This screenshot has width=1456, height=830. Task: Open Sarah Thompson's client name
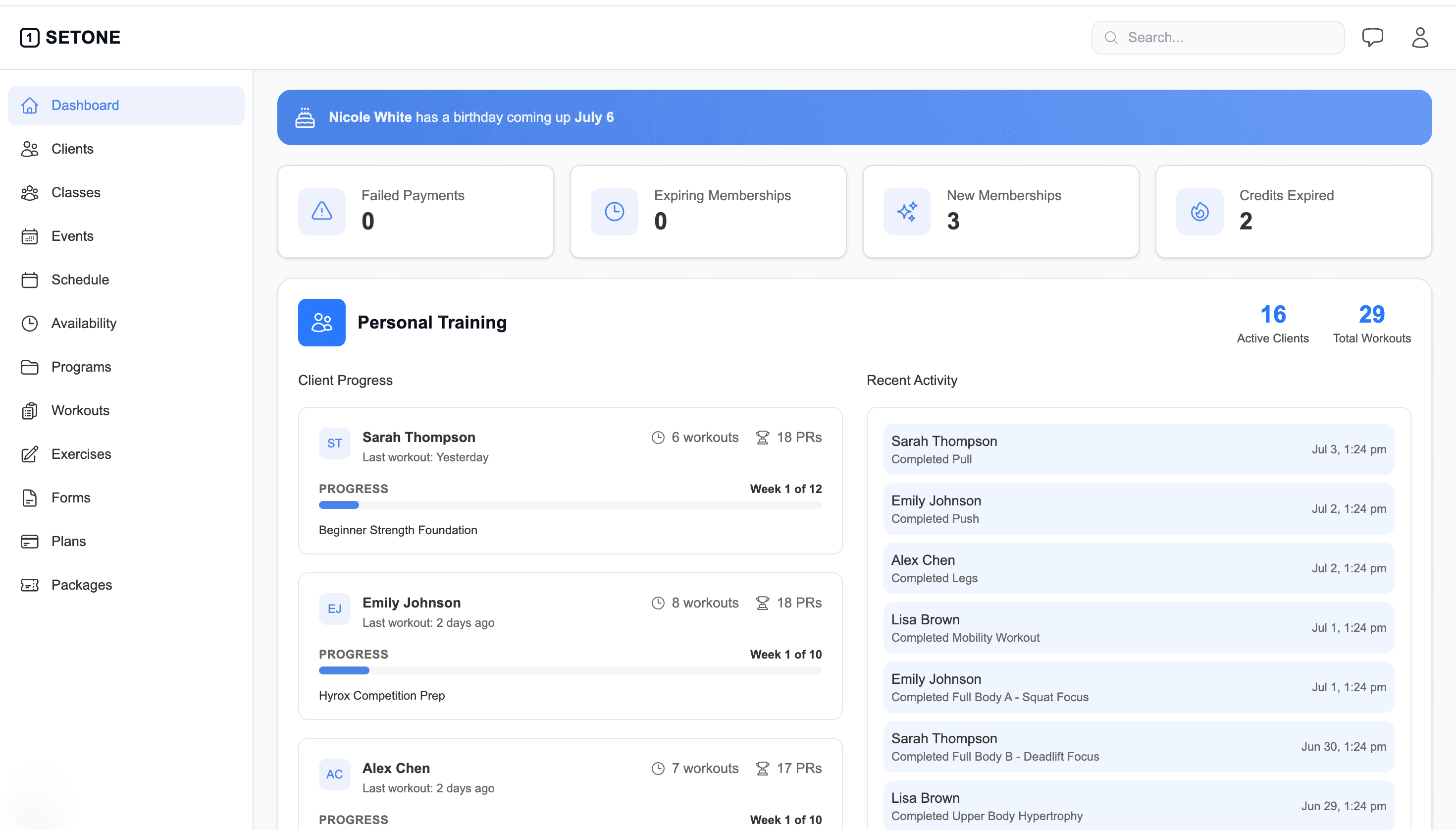tap(418, 437)
